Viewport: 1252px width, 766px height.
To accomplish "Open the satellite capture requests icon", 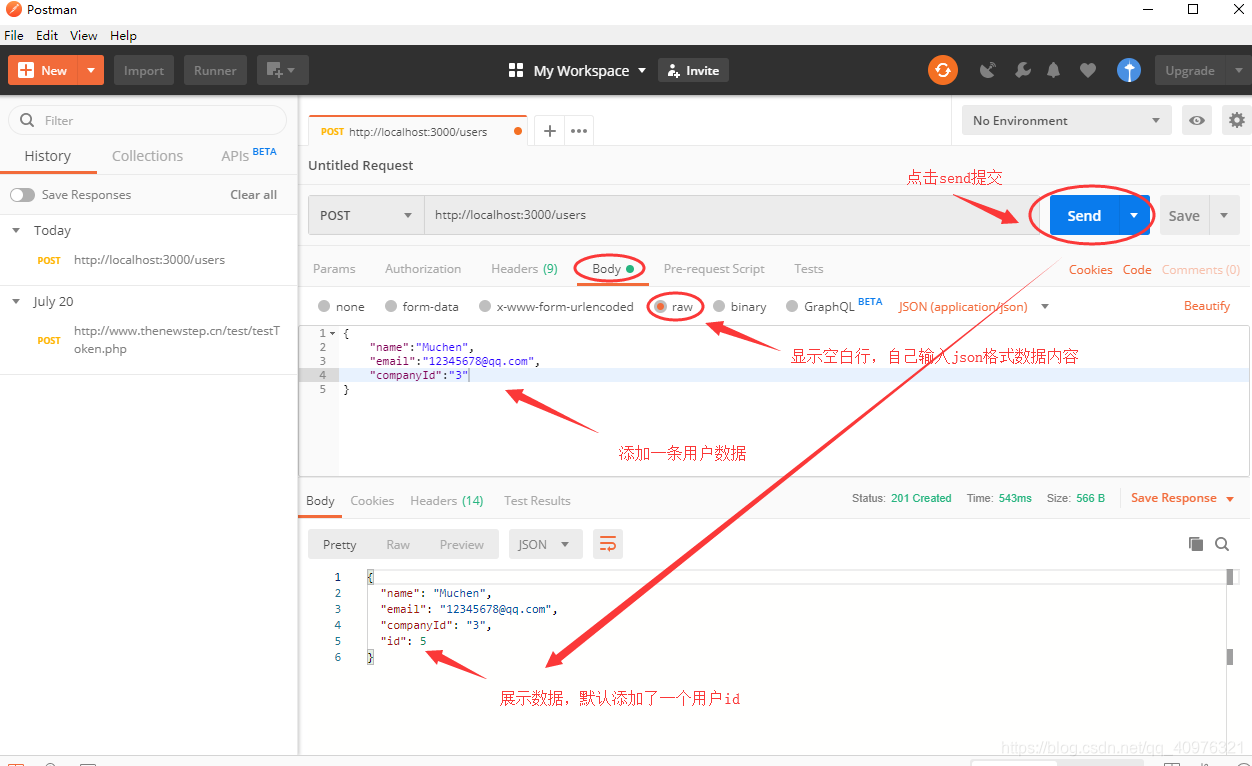I will point(988,70).
